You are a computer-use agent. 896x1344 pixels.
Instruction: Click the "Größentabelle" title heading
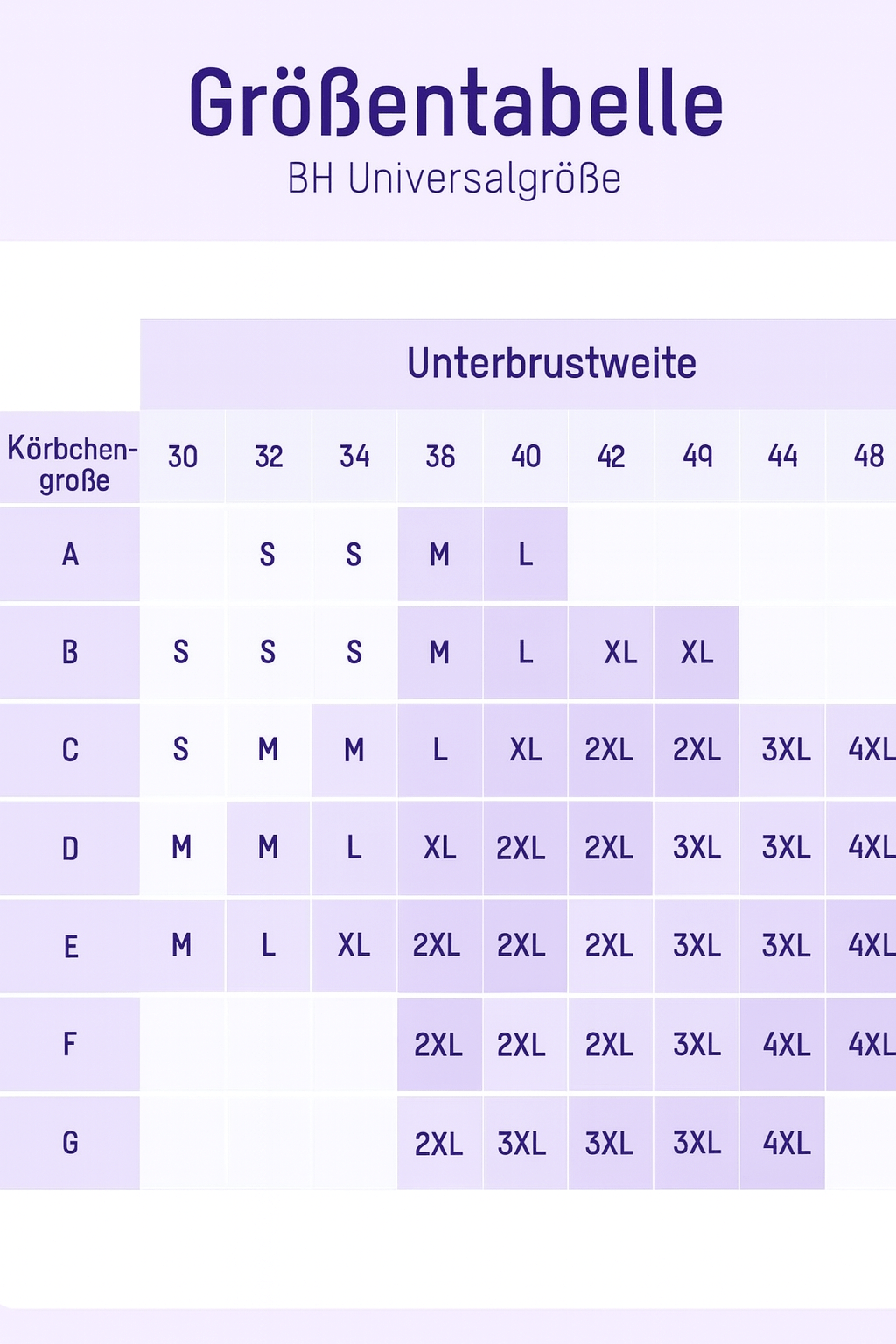point(455,104)
